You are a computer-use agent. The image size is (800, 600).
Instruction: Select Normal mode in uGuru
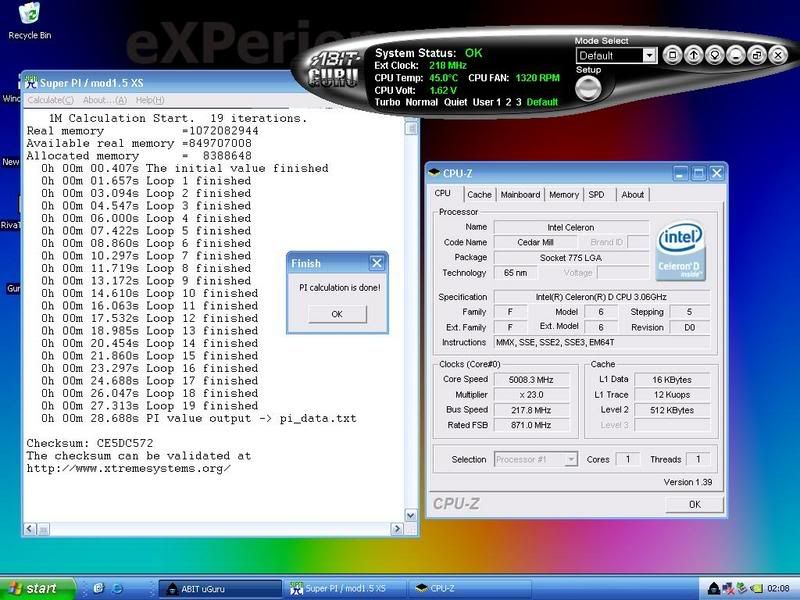pos(421,102)
